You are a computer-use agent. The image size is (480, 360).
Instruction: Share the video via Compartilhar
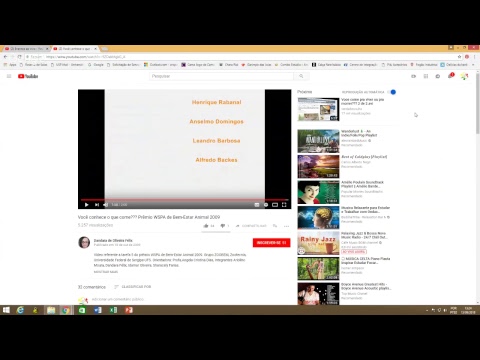251,226
